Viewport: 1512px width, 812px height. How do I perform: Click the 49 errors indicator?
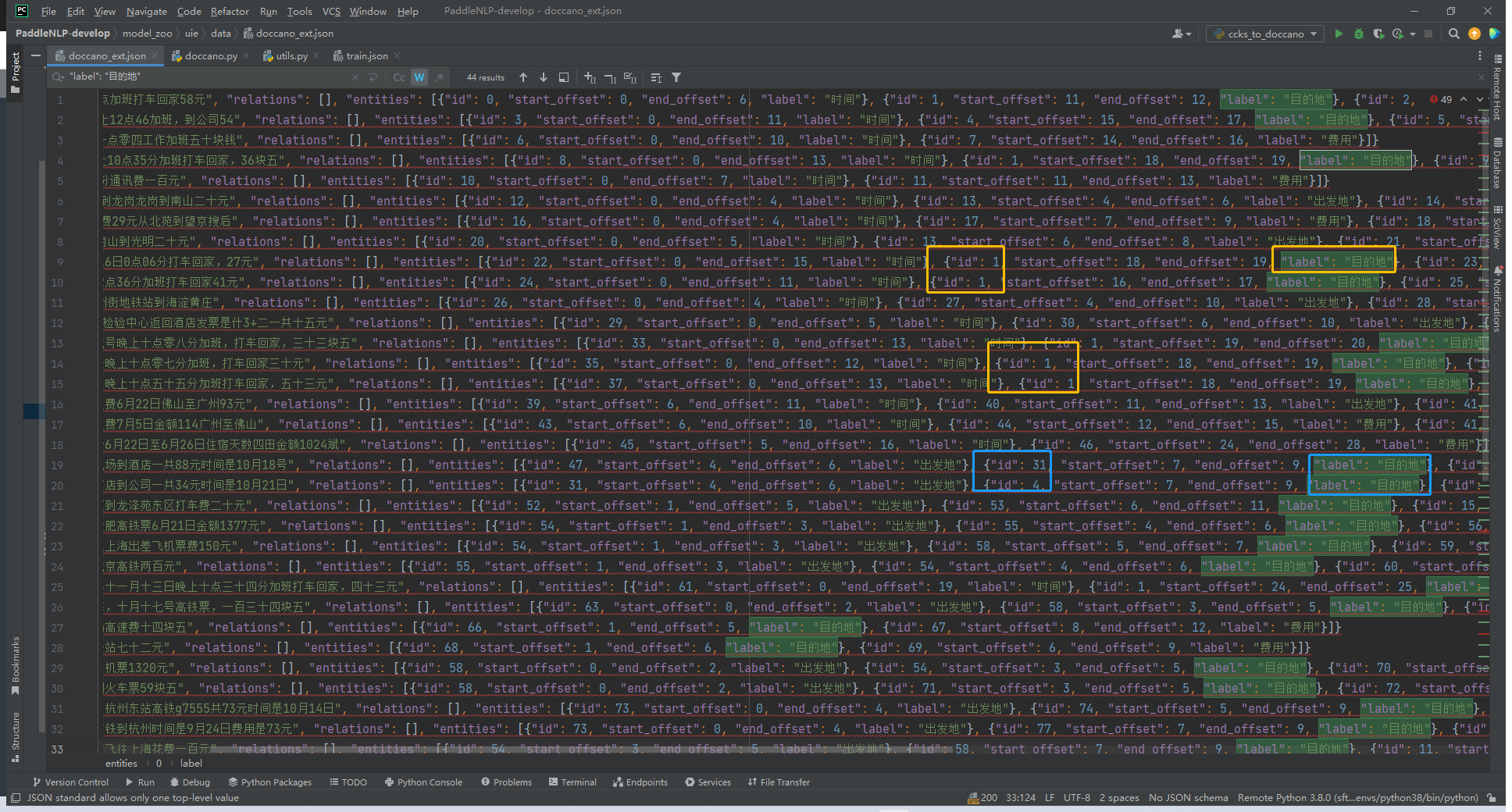click(1441, 99)
